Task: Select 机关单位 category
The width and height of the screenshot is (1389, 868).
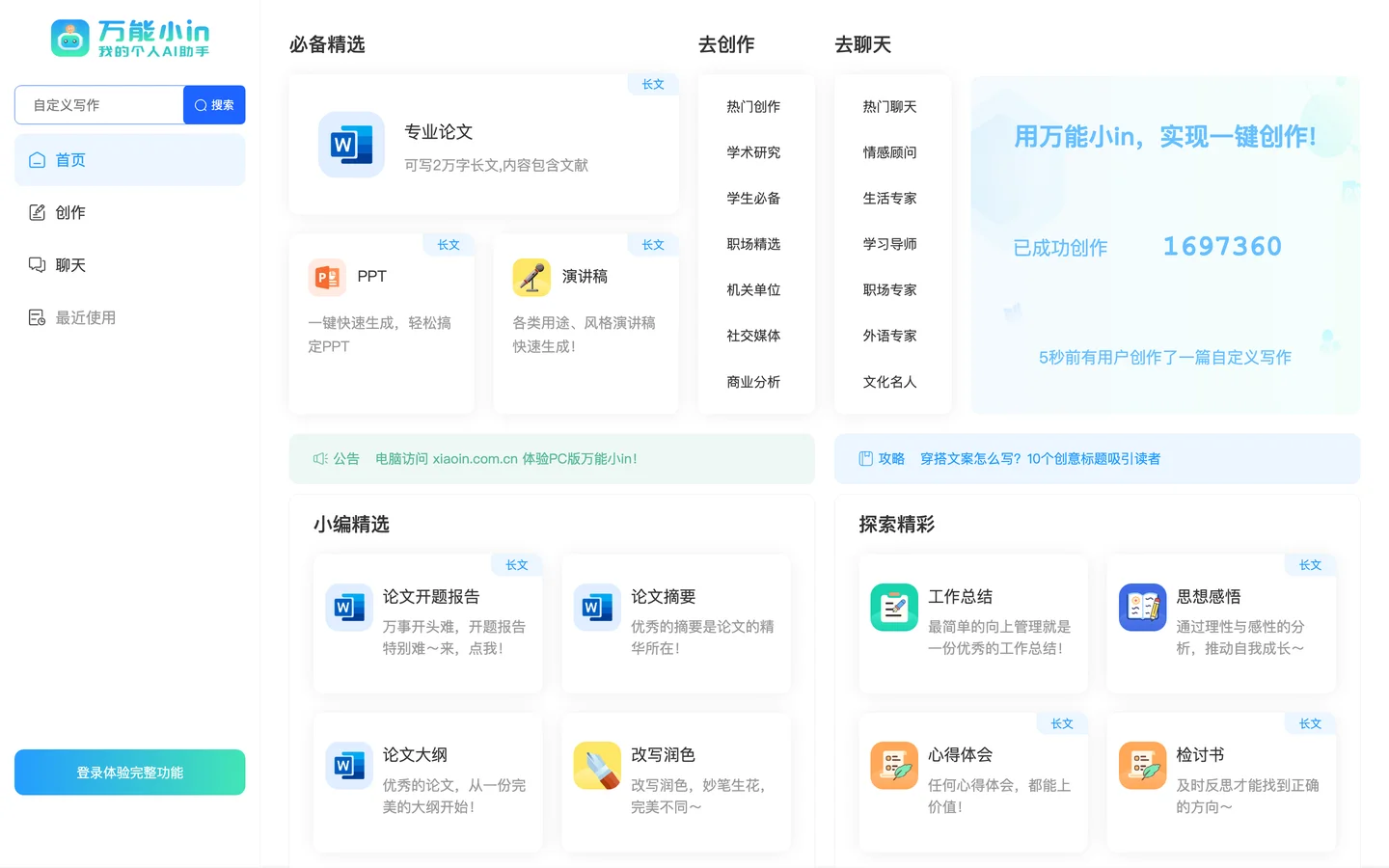Action: [753, 290]
